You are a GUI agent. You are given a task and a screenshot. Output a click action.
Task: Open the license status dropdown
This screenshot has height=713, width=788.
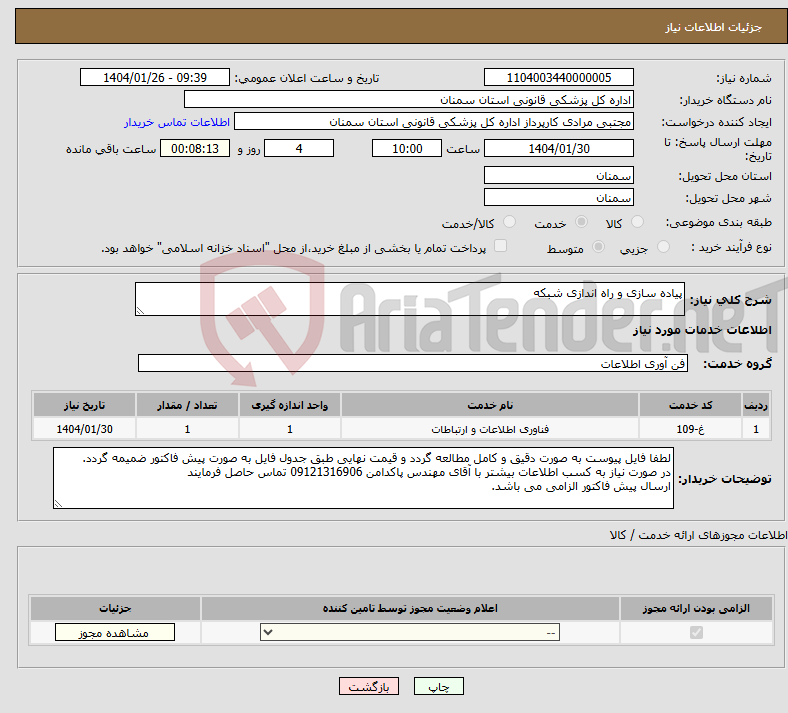pyautogui.click(x=410, y=632)
